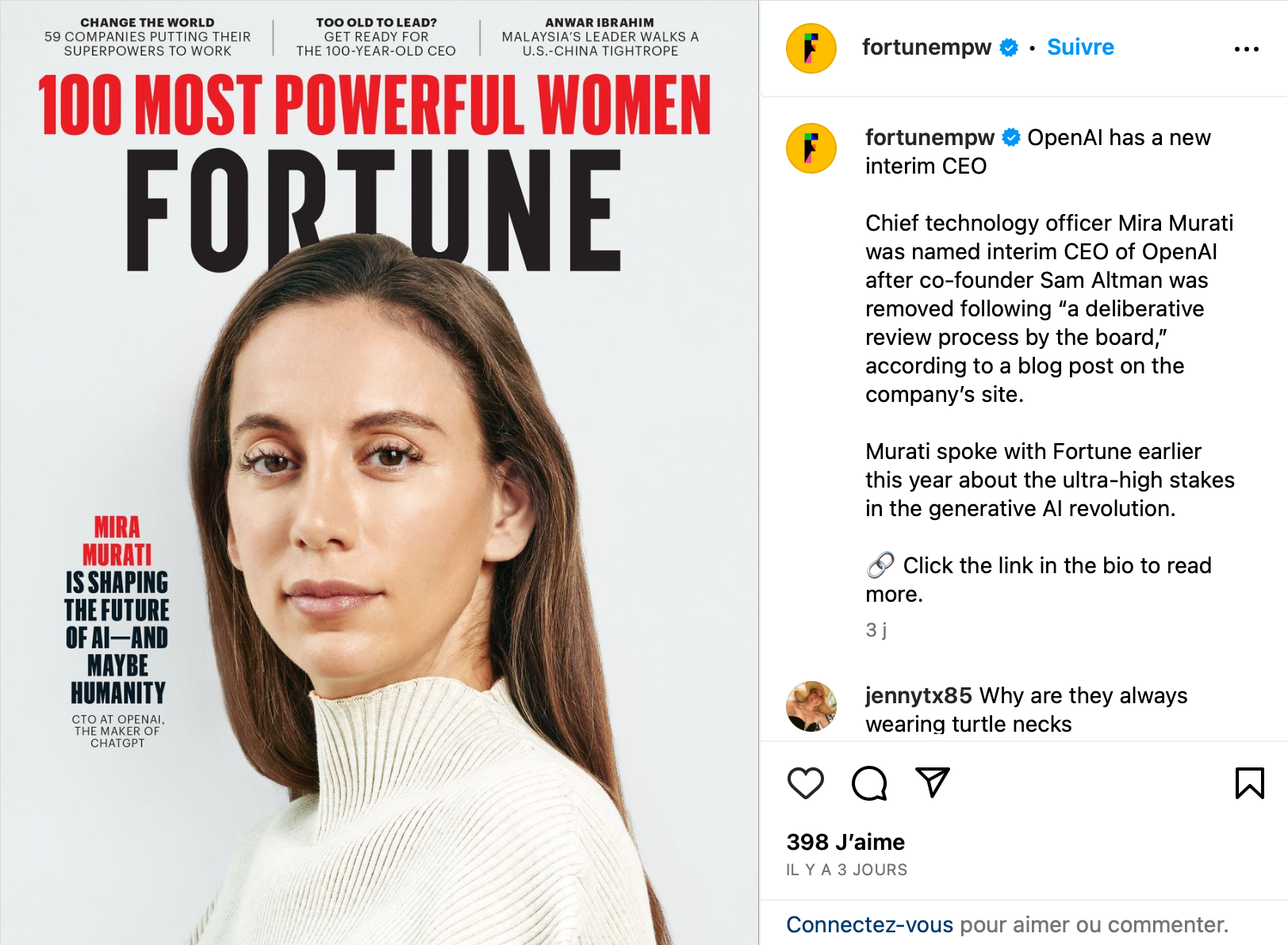Save the post with the bookmark icon
Screen dimensions: 1288x945
tap(1249, 784)
